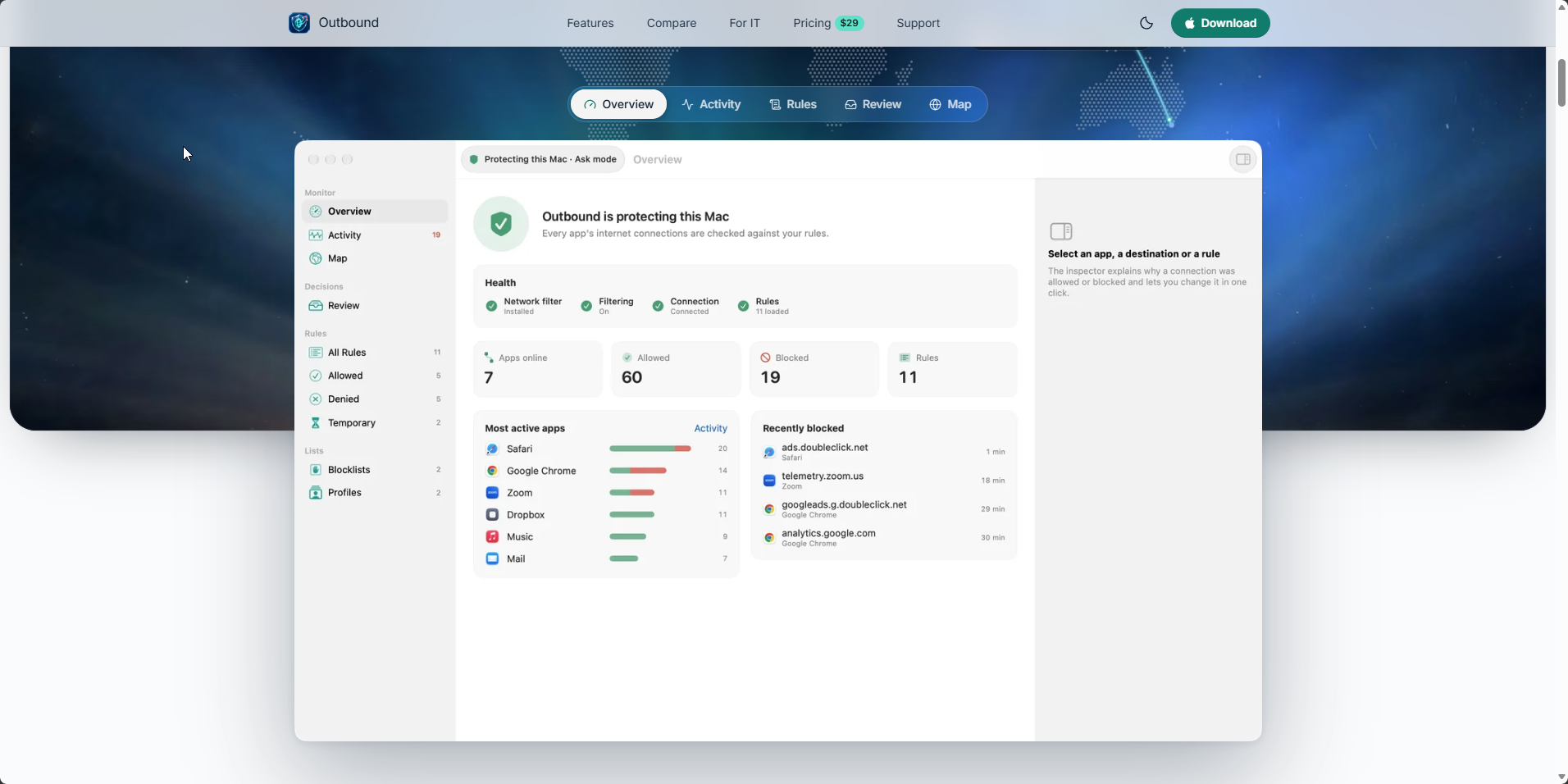The height and width of the screenshot is (784, 1568).
Task: Switch to the Activity pill tab
Action: click(711, 104)
